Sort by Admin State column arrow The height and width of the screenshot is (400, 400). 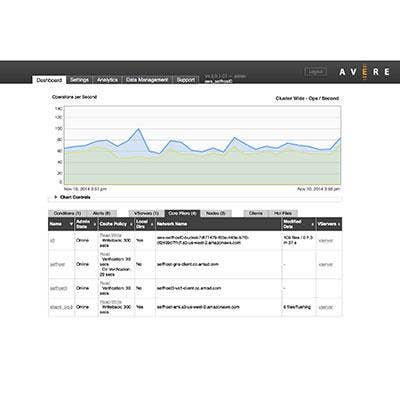coord(95,224)
